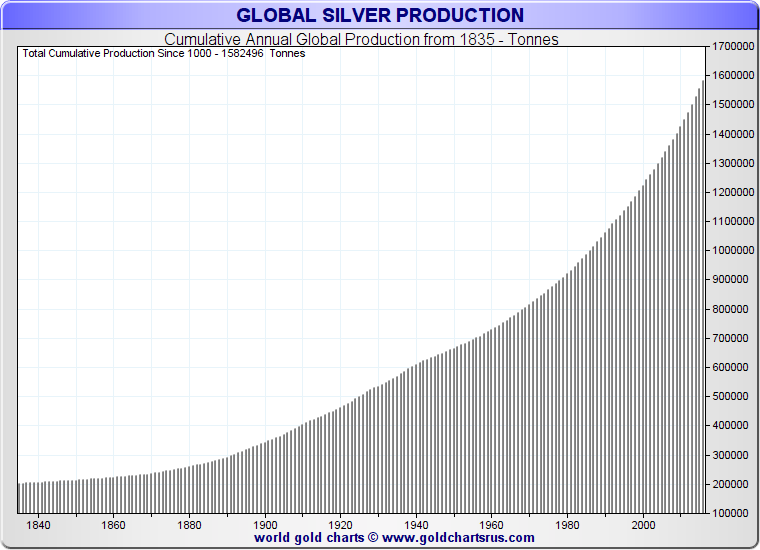Click the 1940 x-axis label
Screen dimensions: 760x550
coord(416,525)
